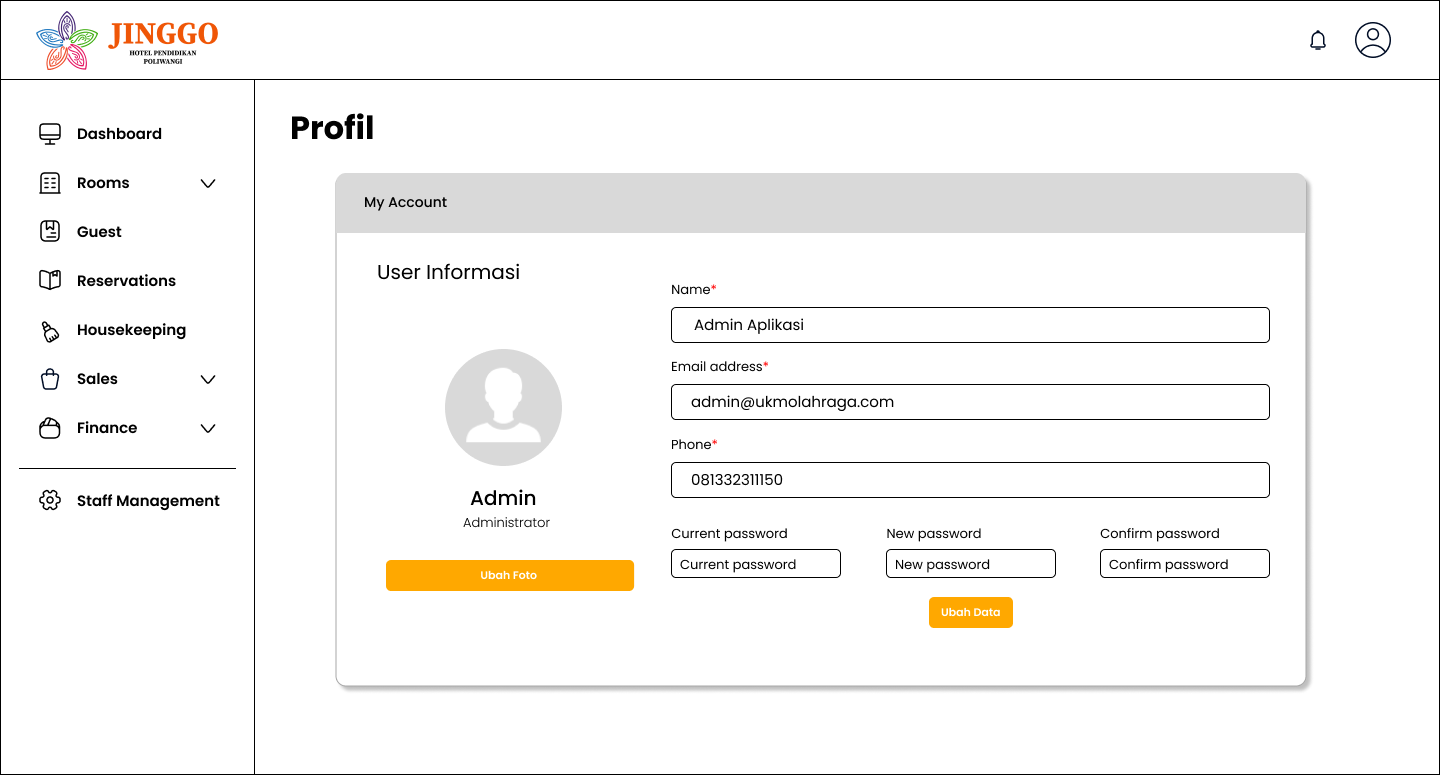The image size is (1440, 775).
Task: Expand the Rooms submenu chevron
Action: click(x=208, y=184)
